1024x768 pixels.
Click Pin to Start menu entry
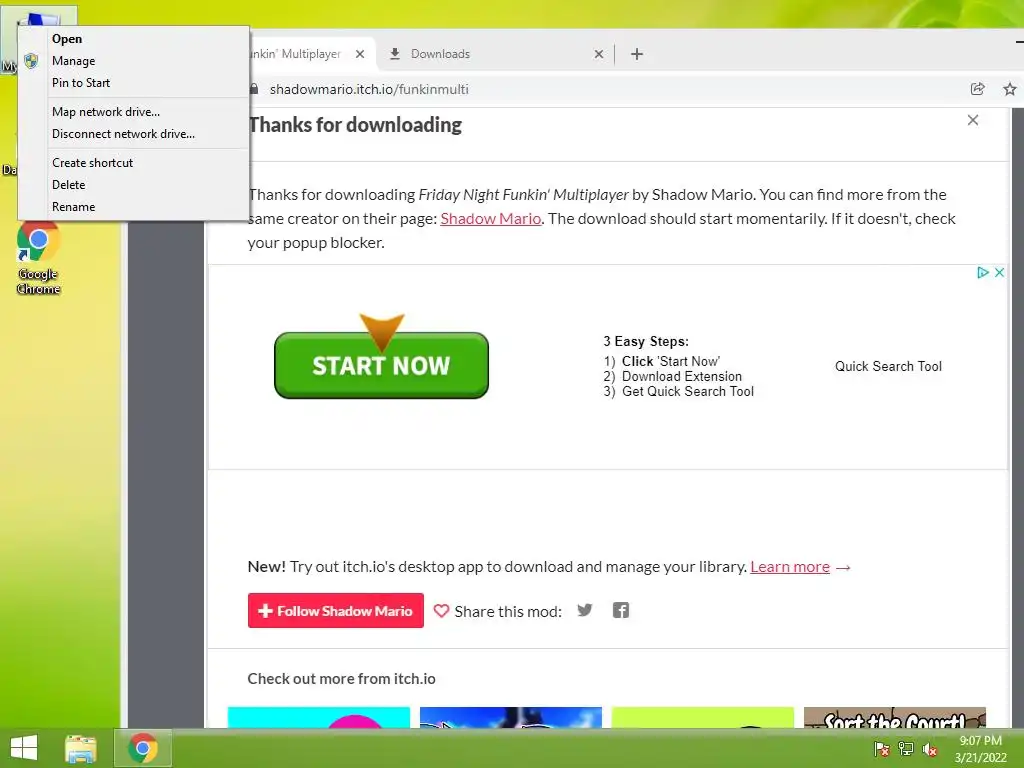[133, 83]
